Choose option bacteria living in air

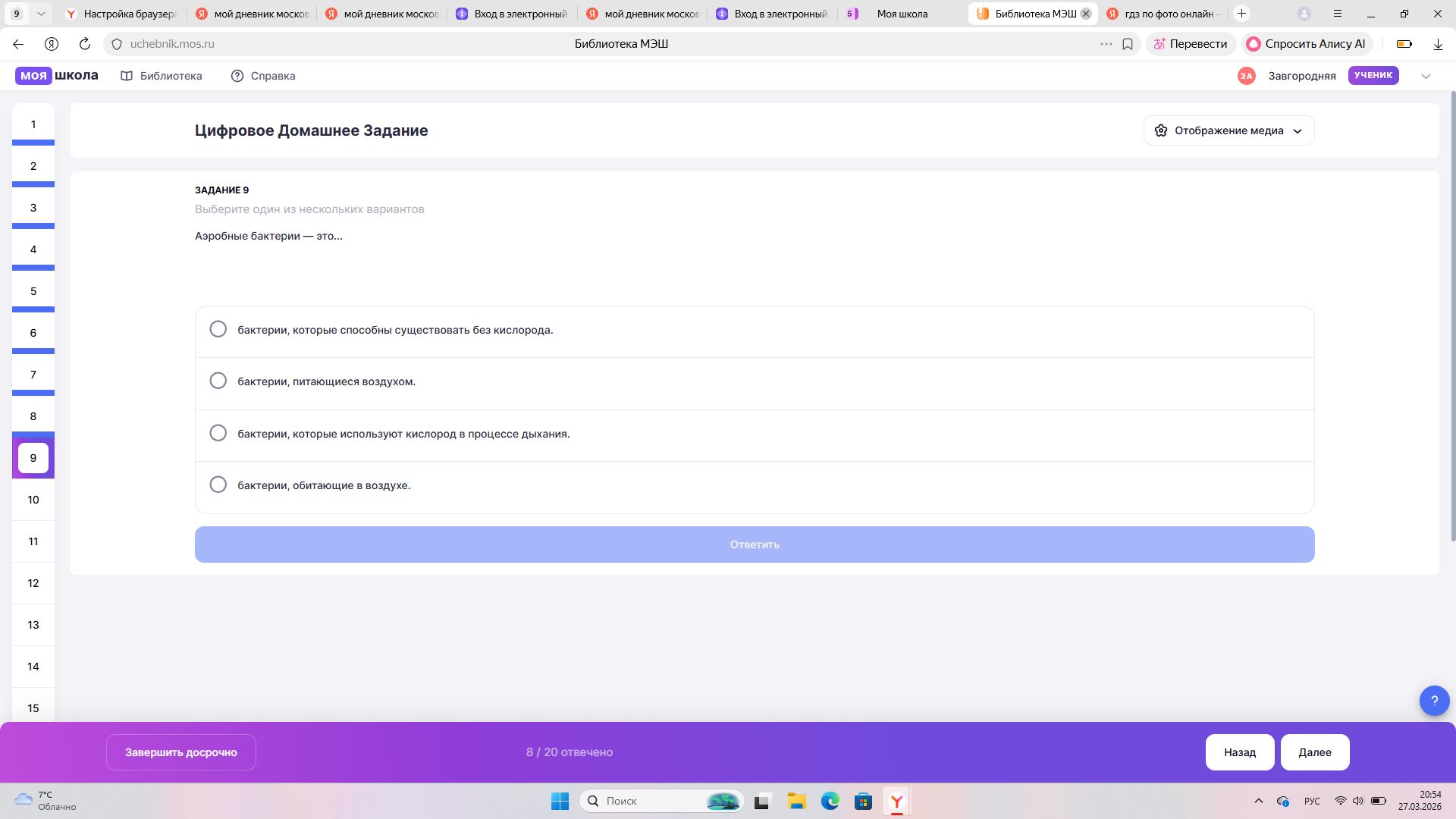tap(755, 485)
